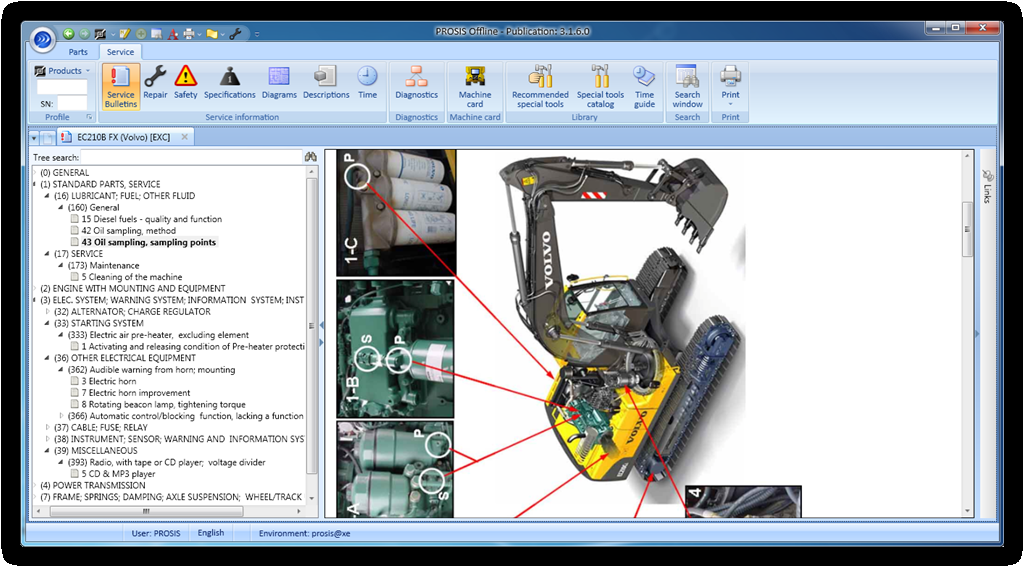Collapse (16) LUBRICANT; FUEL; OTHER FLUID node
Screen dimensions: 1024x567
(48, 196)
